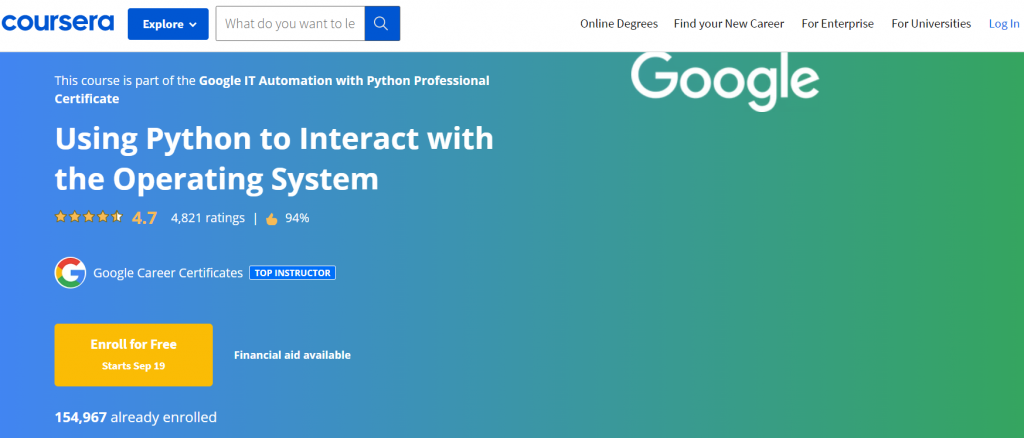Image resolution: width=1024 pixels, height=438 pixels.
Task: Open Online Degrees navigation link
Action: pos(618,24)
